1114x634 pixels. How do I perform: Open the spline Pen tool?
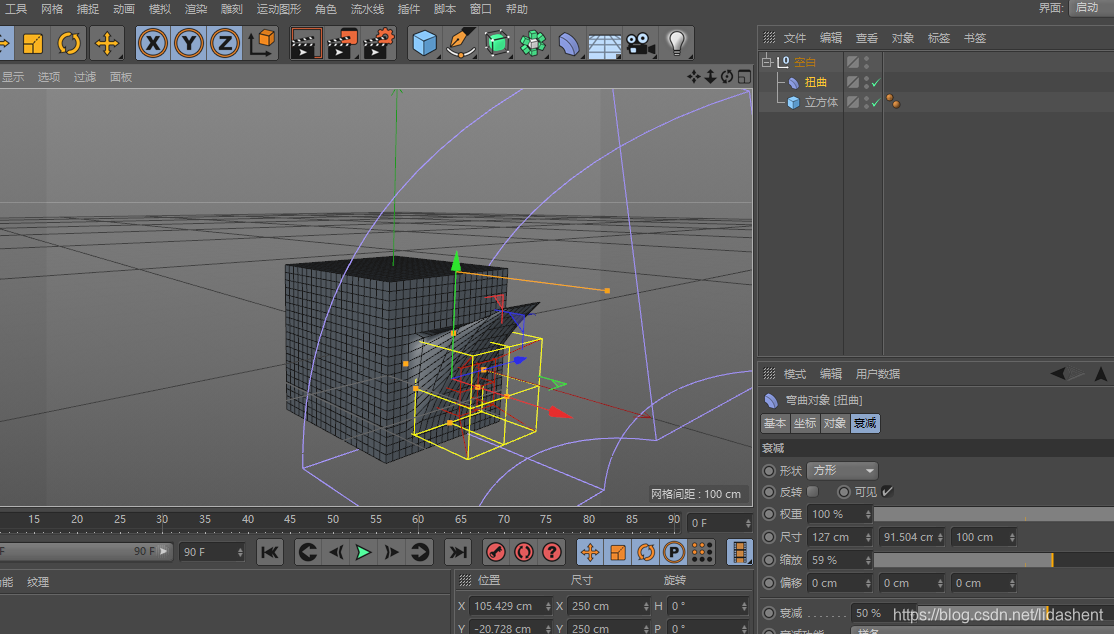(460, 43)
